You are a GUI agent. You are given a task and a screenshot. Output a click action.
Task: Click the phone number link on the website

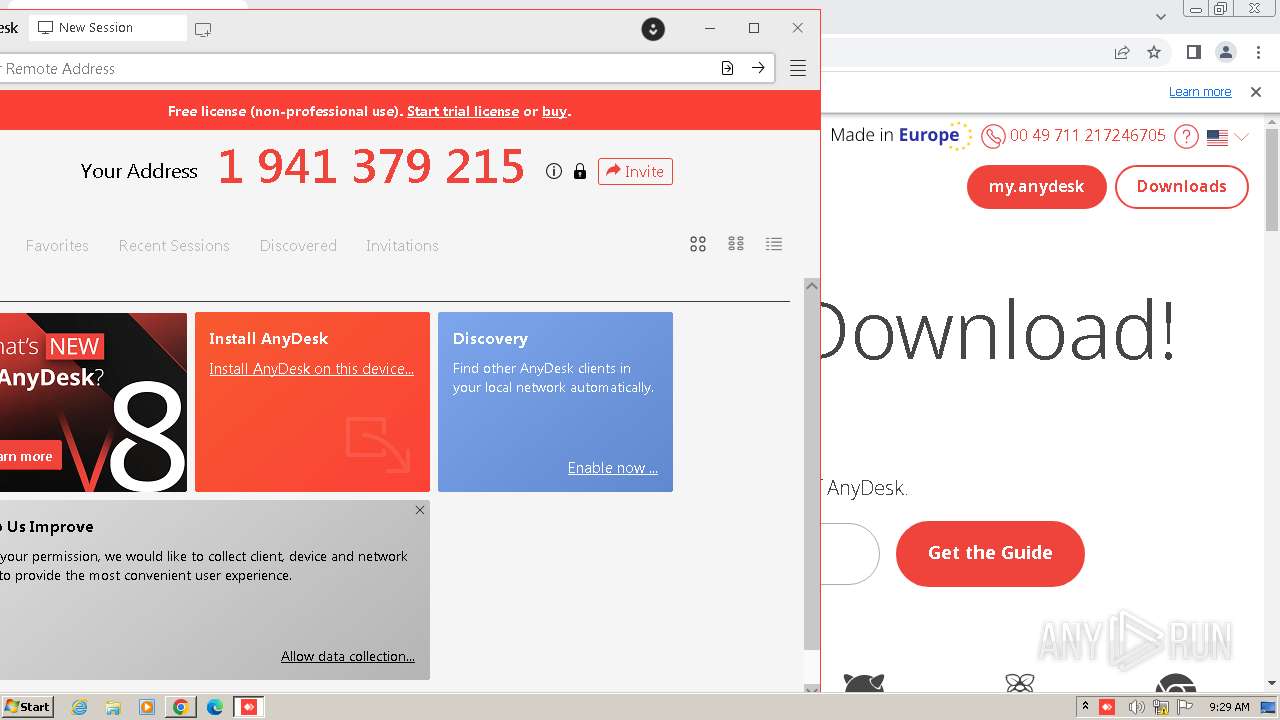(x=1087, y=136)
